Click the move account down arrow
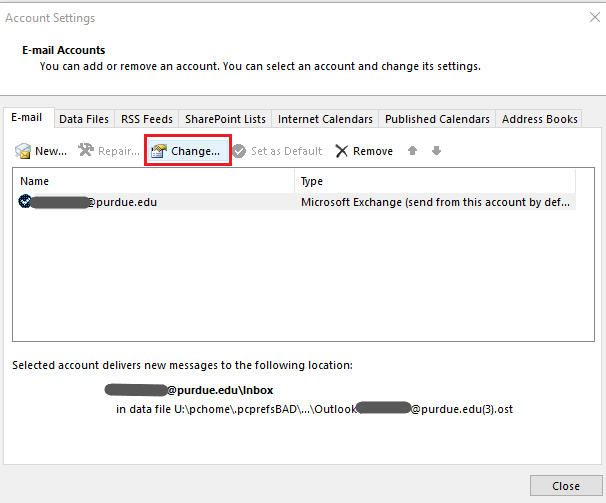Viewport: 606px width, 503px height. pos(436,151)
